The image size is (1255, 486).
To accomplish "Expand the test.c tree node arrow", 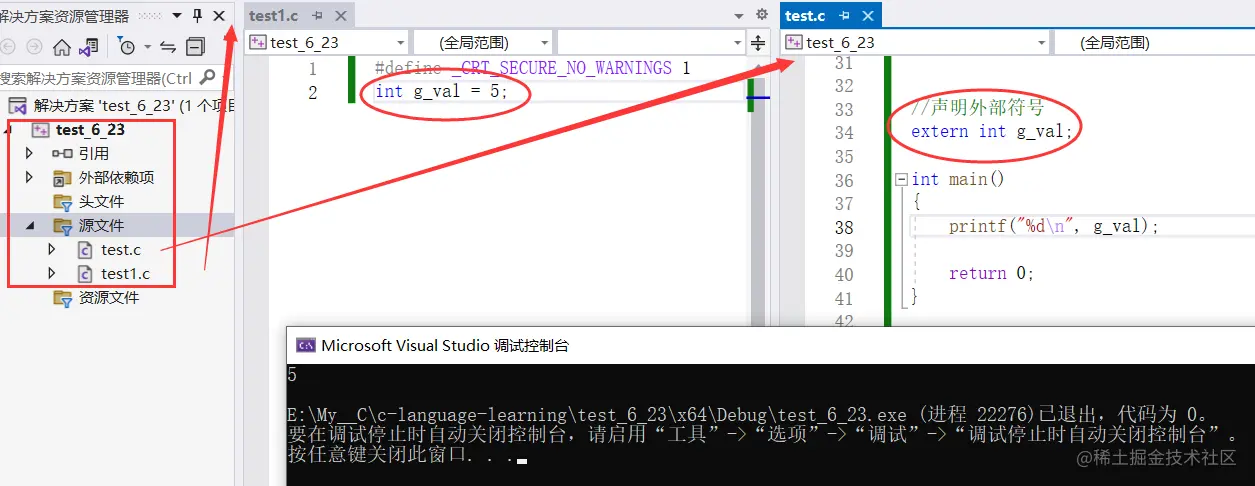I will tap(52, 249).
